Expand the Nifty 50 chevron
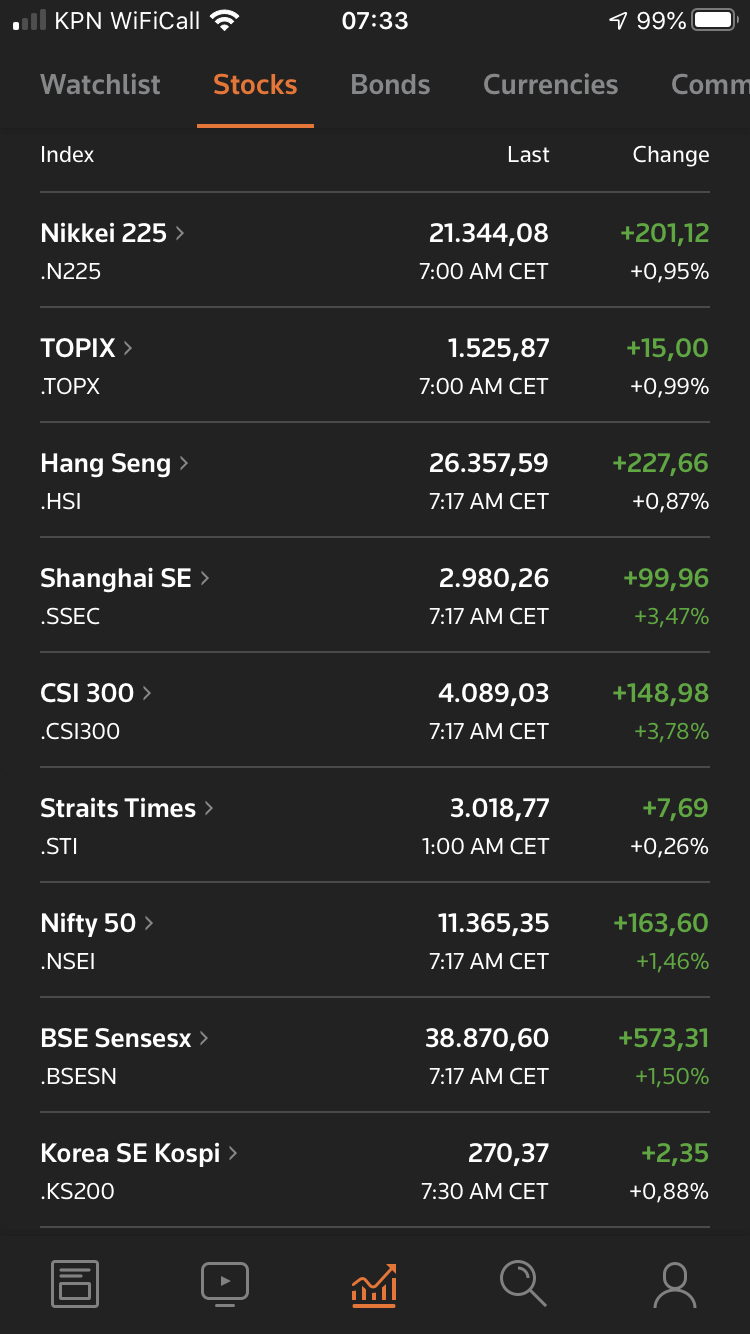 tap(149, 923)
